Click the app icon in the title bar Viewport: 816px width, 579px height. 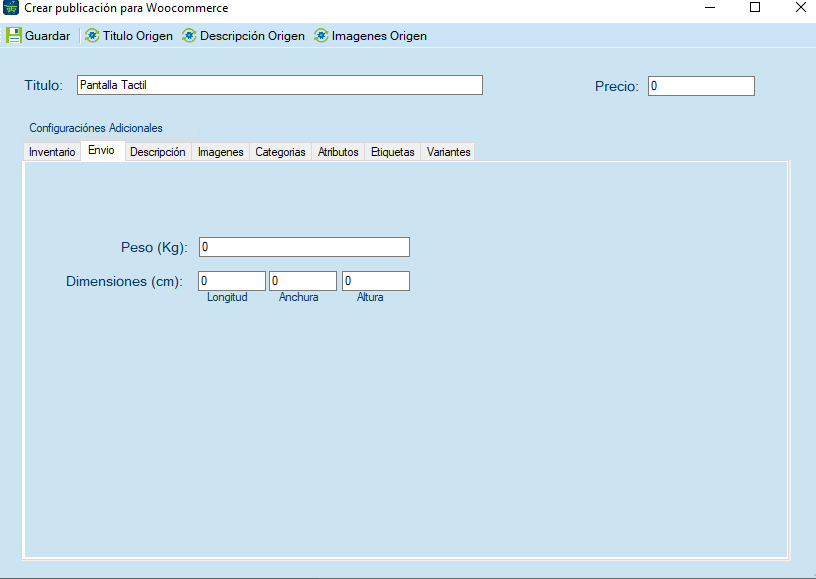click(x=11, y=8)
